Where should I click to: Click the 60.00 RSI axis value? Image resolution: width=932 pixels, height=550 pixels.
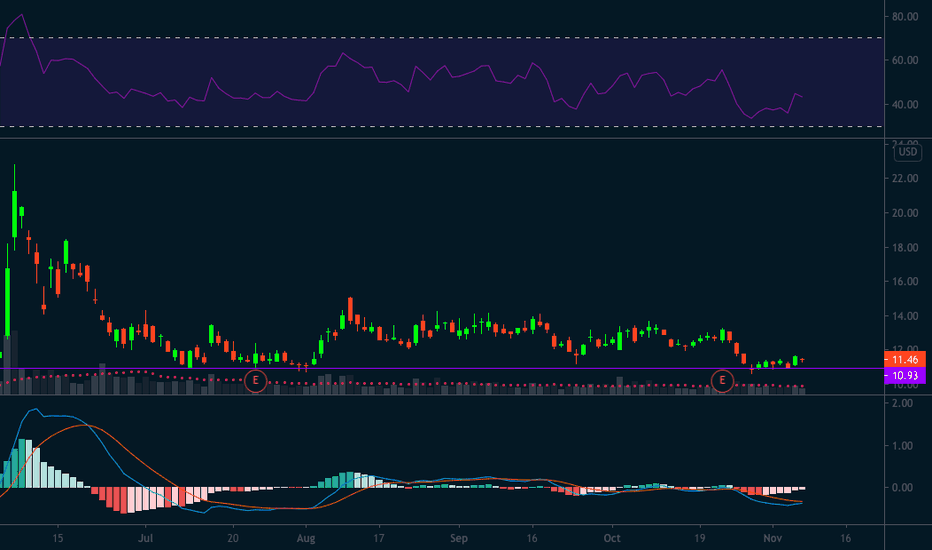coord(905,60)
